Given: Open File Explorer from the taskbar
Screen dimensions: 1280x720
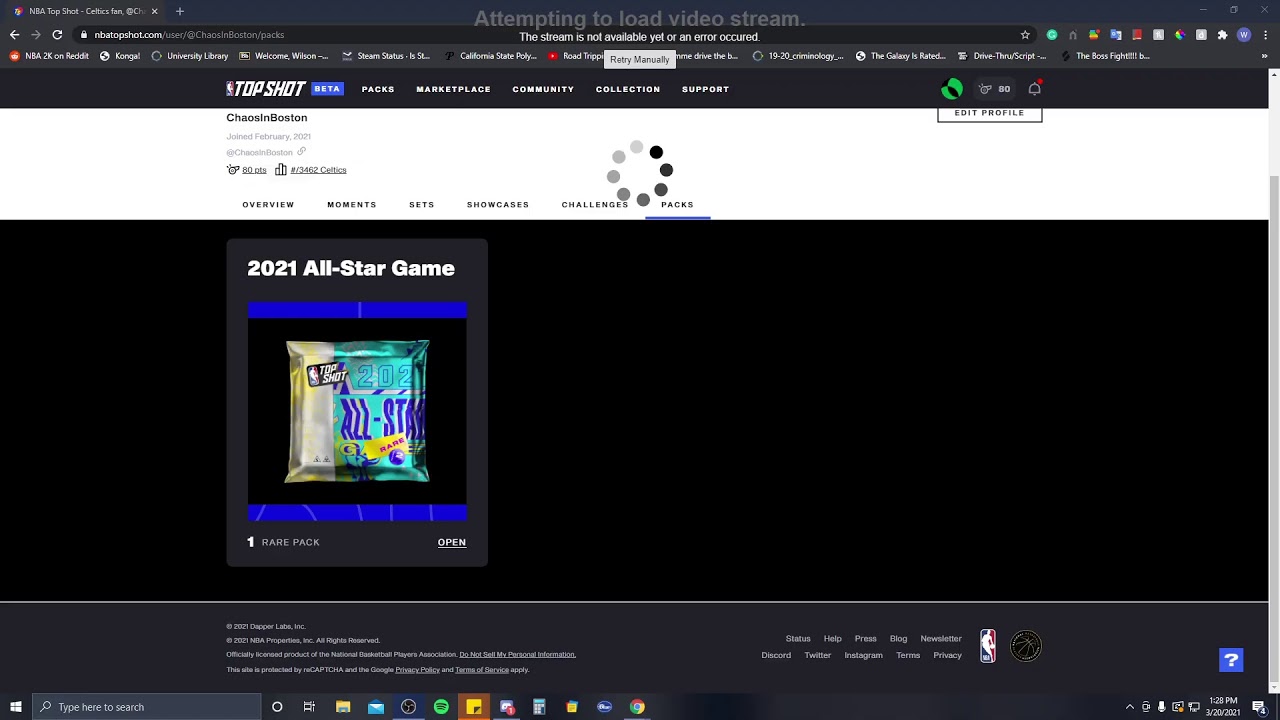Looking at the screenshot, I should pos(343,707).
